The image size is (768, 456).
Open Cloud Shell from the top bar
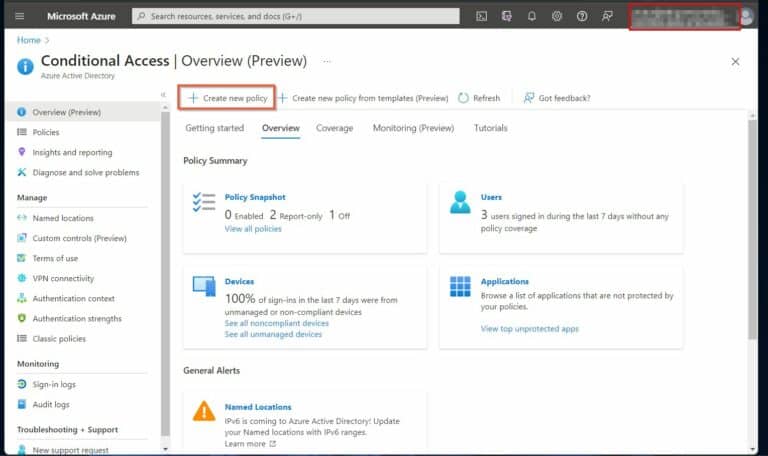[481, 16]
